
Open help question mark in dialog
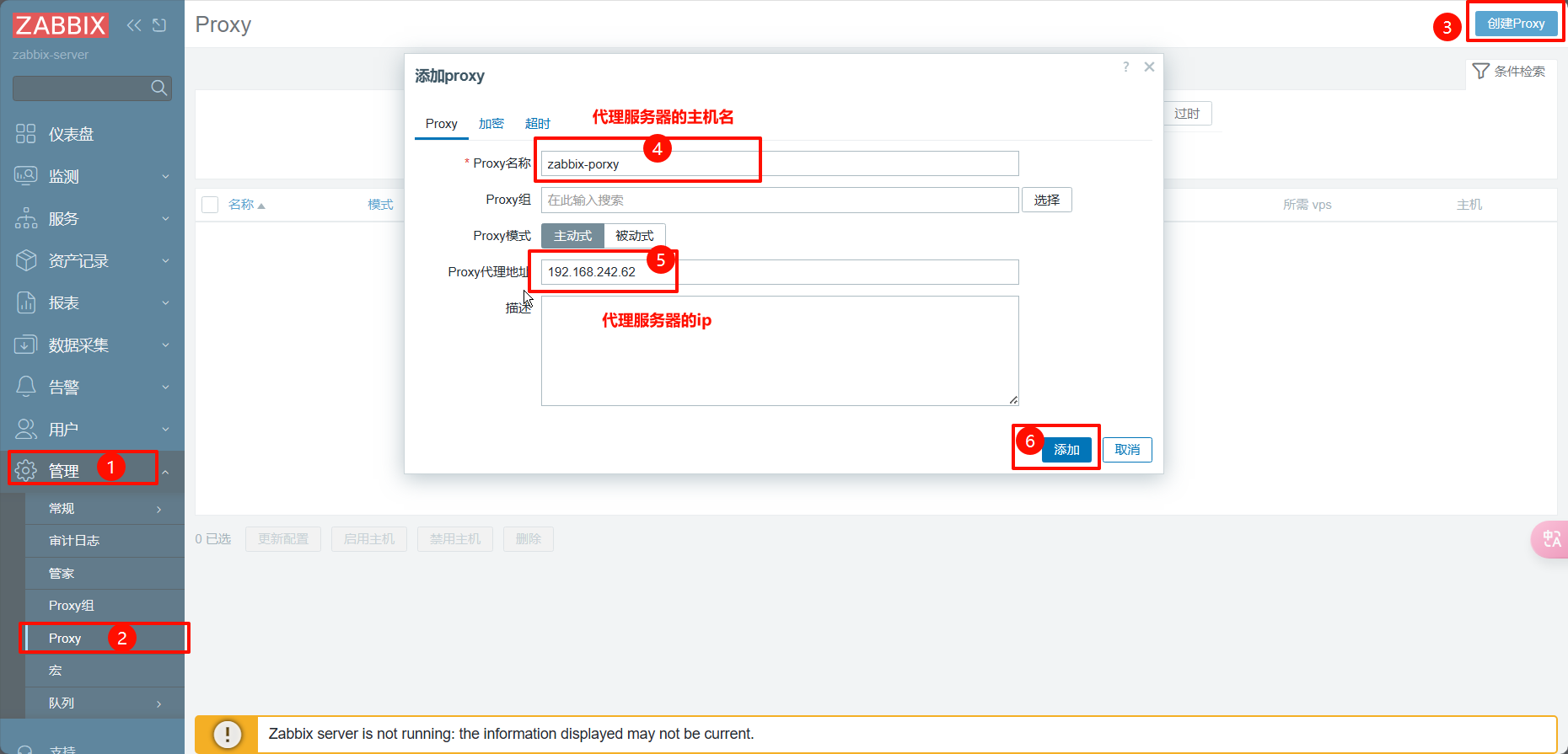click(1125, 67)
